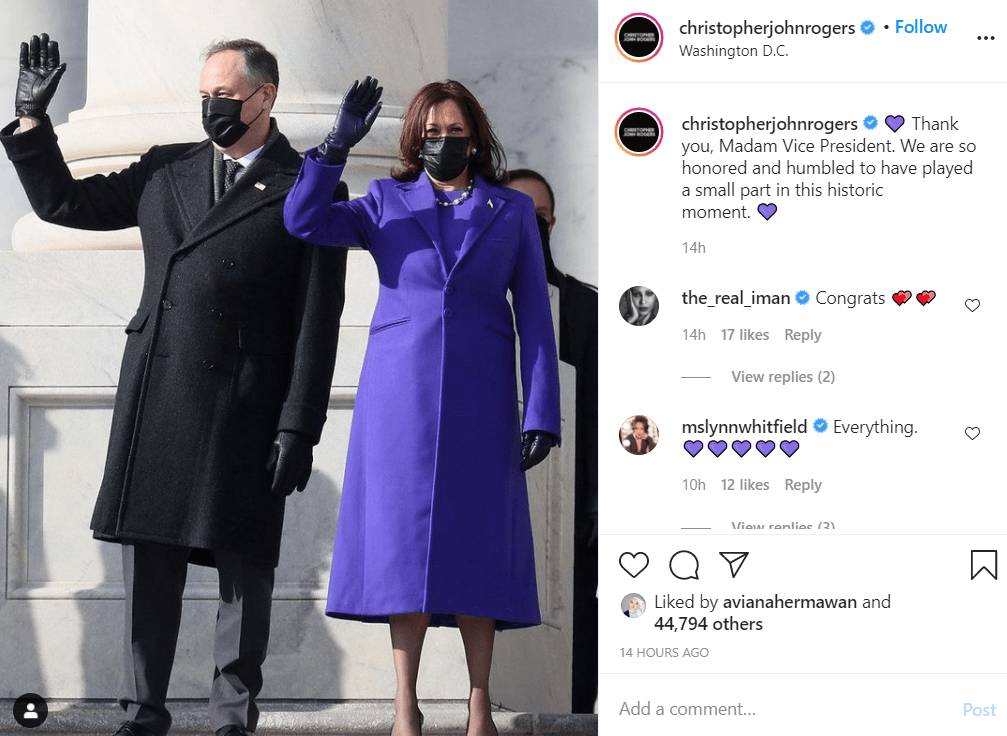Expand View replies (3) under mslynnwhitfield
Image resolution: width=1007 pixels, height=736 pixels.
coord(783,525)
